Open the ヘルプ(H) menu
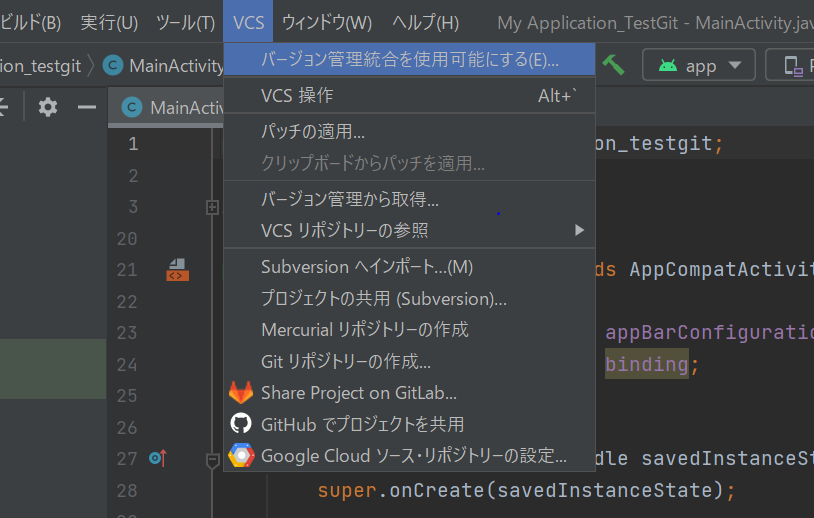This screenshot has height=518, width=814. click(x=425, y=22)
